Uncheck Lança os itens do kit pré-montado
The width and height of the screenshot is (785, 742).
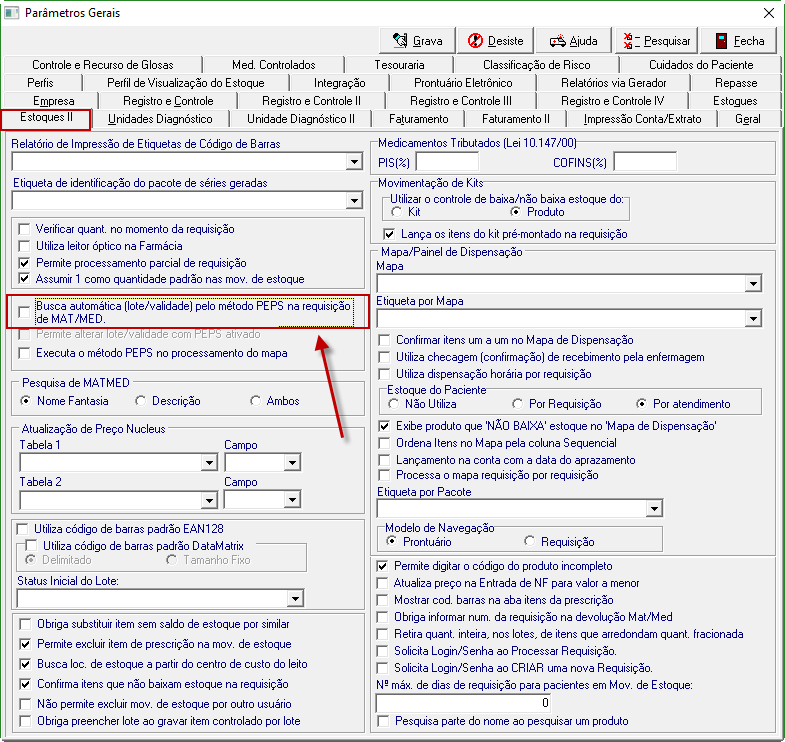click(x=388, y=234)
